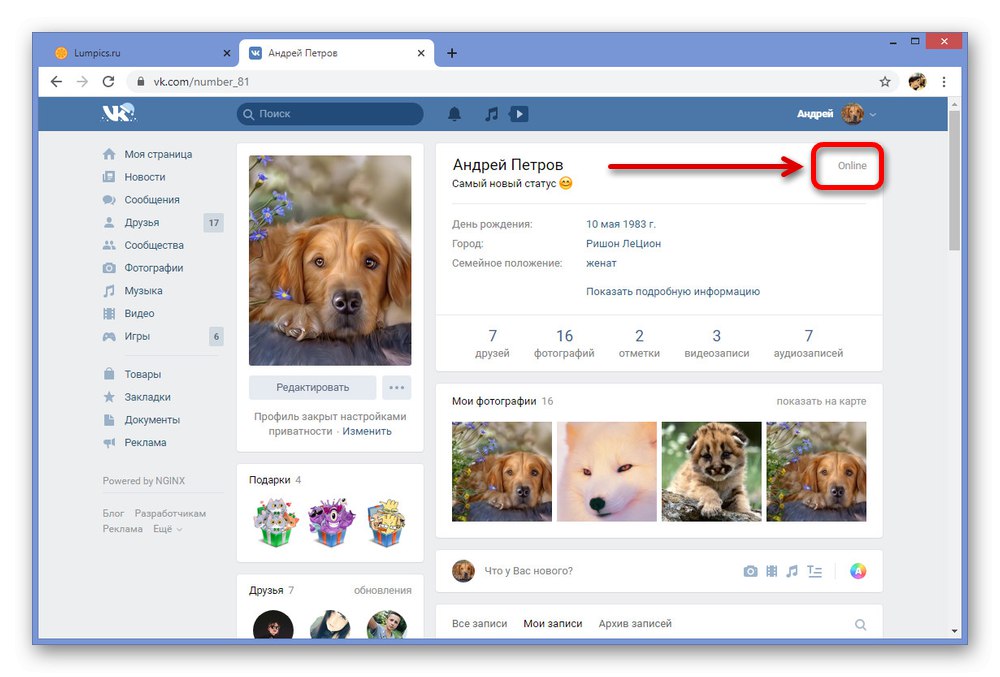Open the 7 аудиозаписей counter
This screenshot has height=677, width=1000.
click(x=808, y=343)
